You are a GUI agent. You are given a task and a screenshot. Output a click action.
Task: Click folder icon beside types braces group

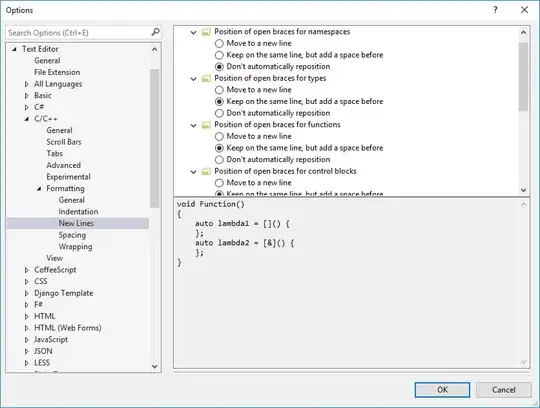[206, 79]
